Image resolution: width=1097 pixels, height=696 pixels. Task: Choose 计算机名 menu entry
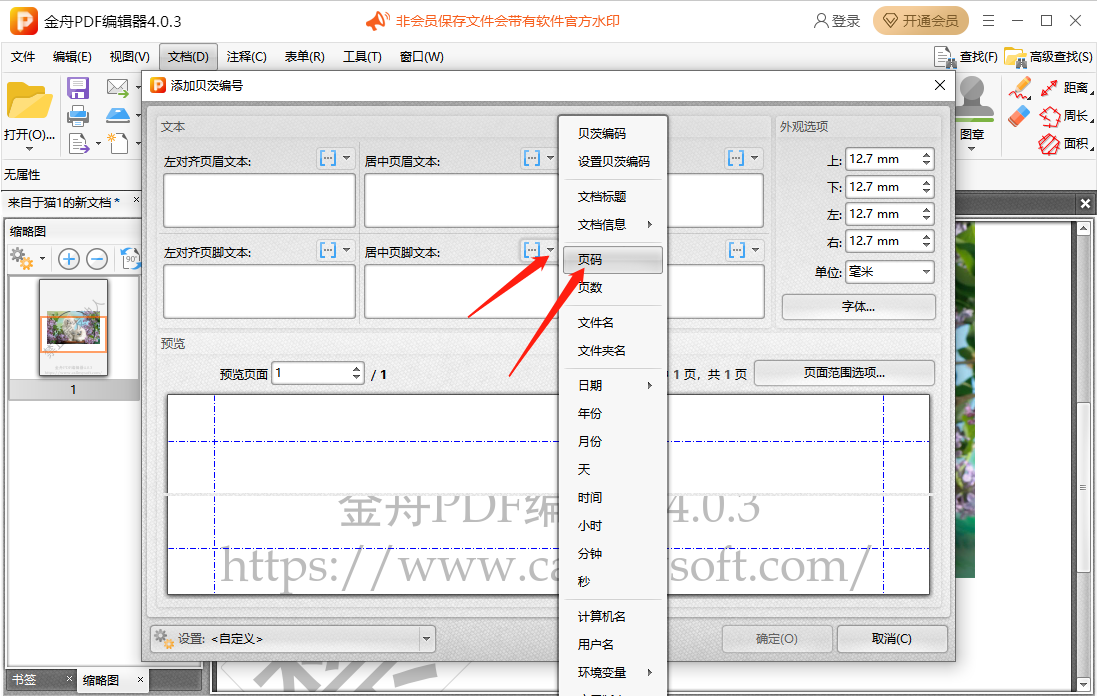pos(614,616)
